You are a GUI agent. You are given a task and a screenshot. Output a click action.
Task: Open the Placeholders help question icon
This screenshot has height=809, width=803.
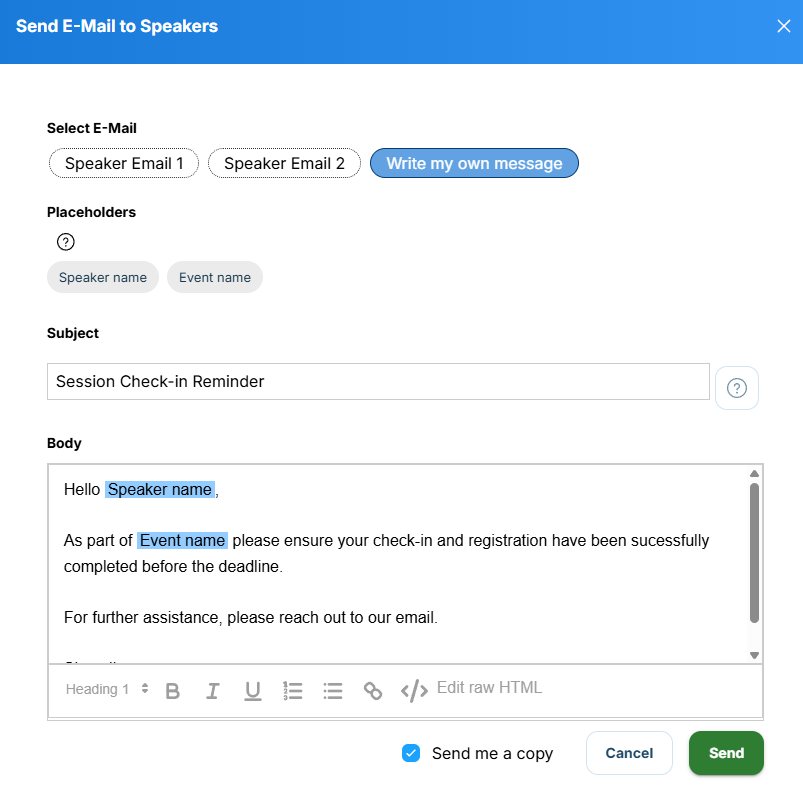[66, 241]
